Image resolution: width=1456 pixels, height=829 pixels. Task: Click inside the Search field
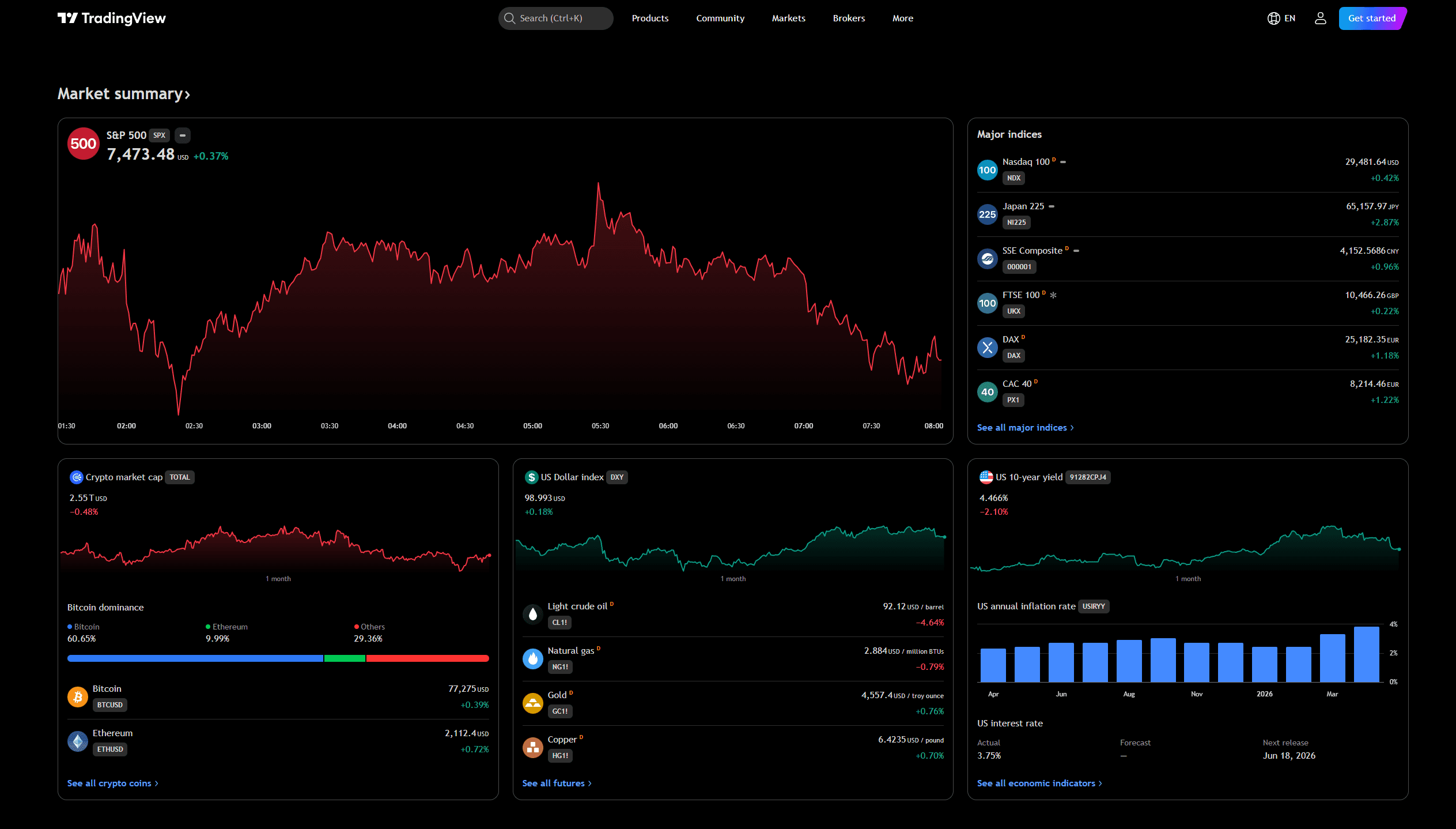556,18
